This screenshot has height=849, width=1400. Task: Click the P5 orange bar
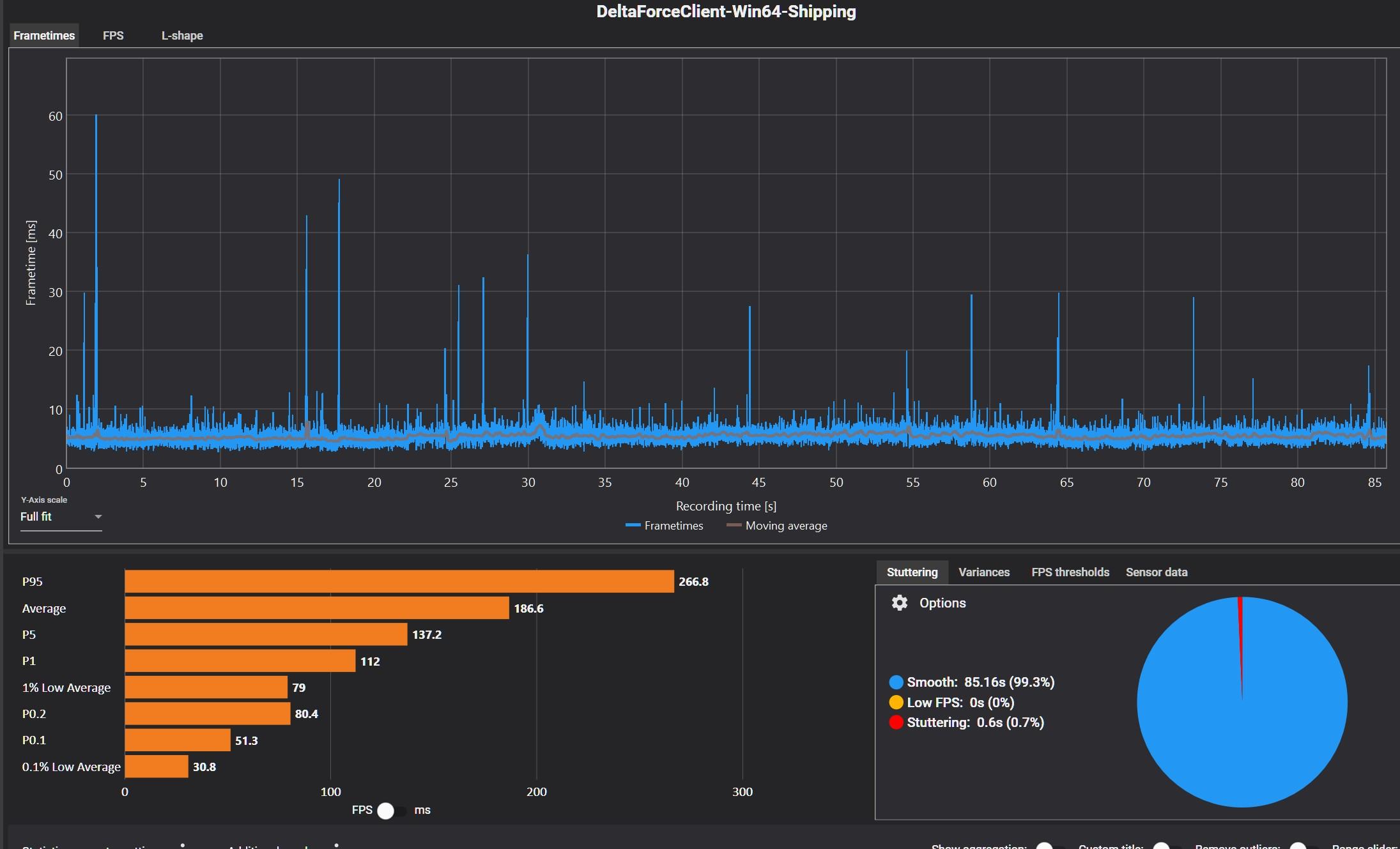click(x=266, y=634)
